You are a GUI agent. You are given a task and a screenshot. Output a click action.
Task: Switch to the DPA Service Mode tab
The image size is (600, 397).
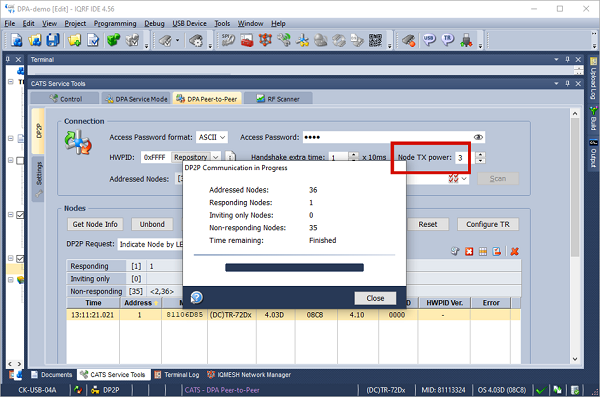point(136,99)
